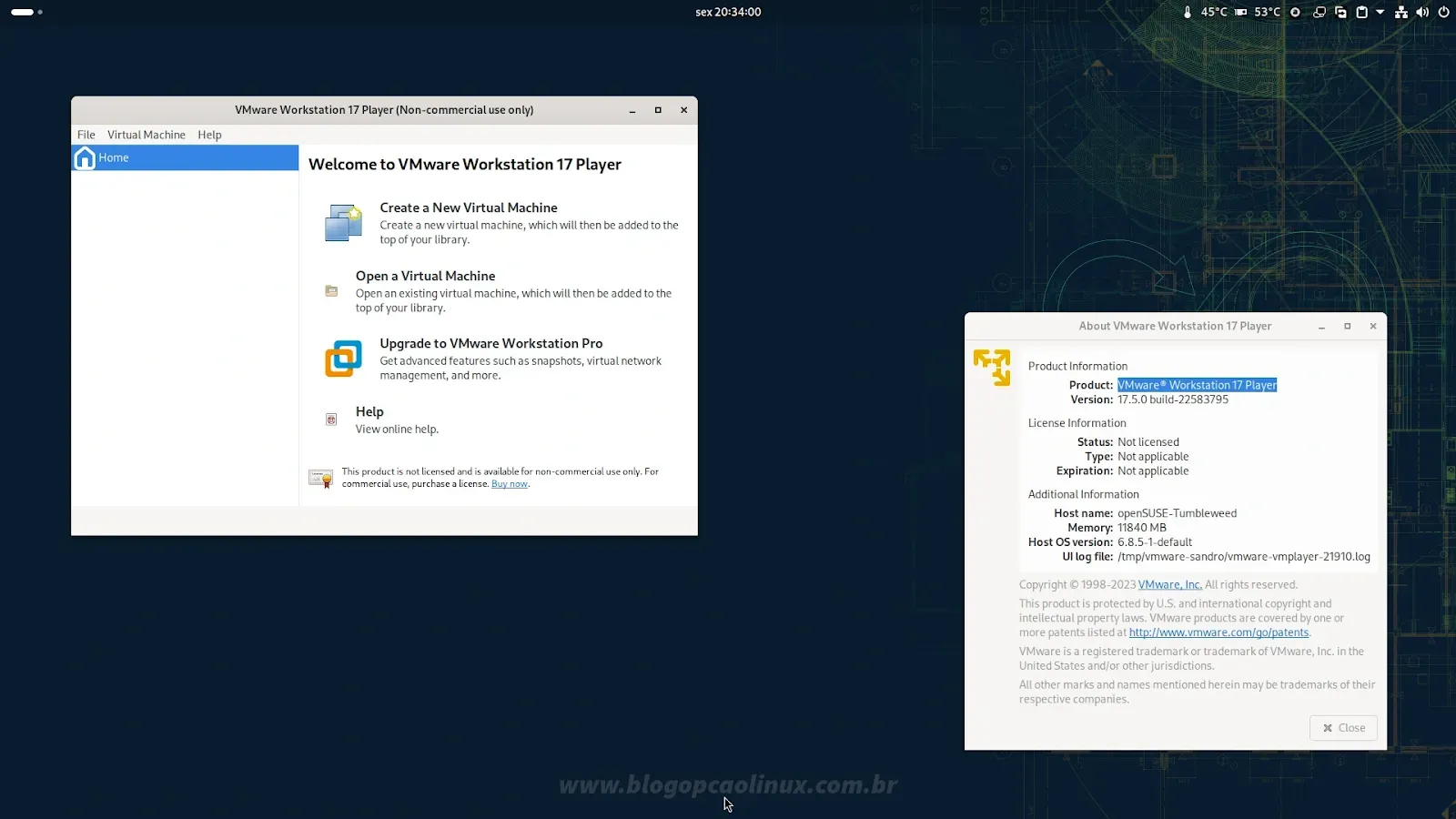Click Memory value 11840 MB
Screen dimensions: 1456x819
(1141, 528)
